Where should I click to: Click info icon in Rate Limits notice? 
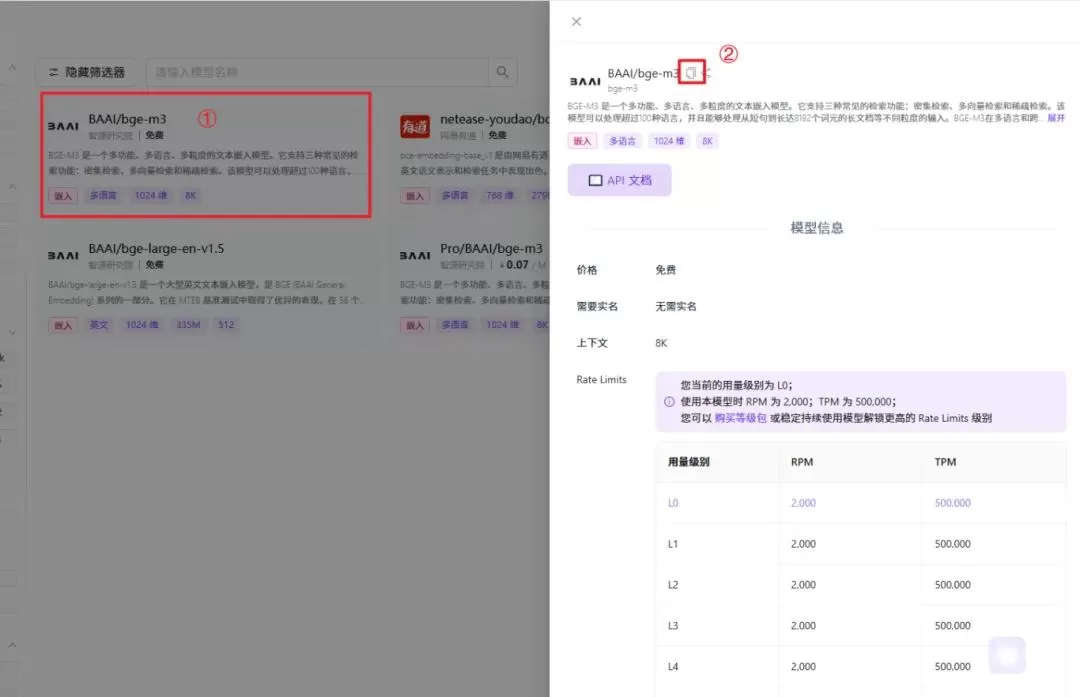[669, 402]
